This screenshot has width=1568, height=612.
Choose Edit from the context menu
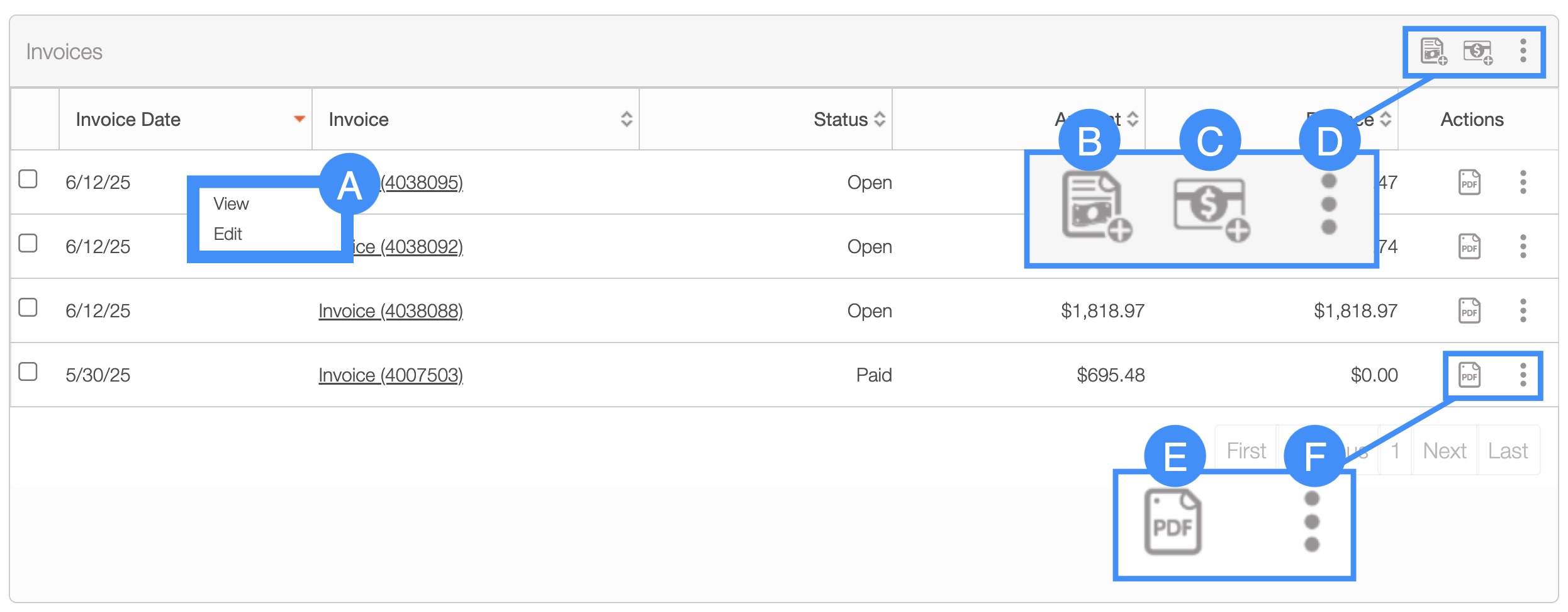(x=228, y=234)
